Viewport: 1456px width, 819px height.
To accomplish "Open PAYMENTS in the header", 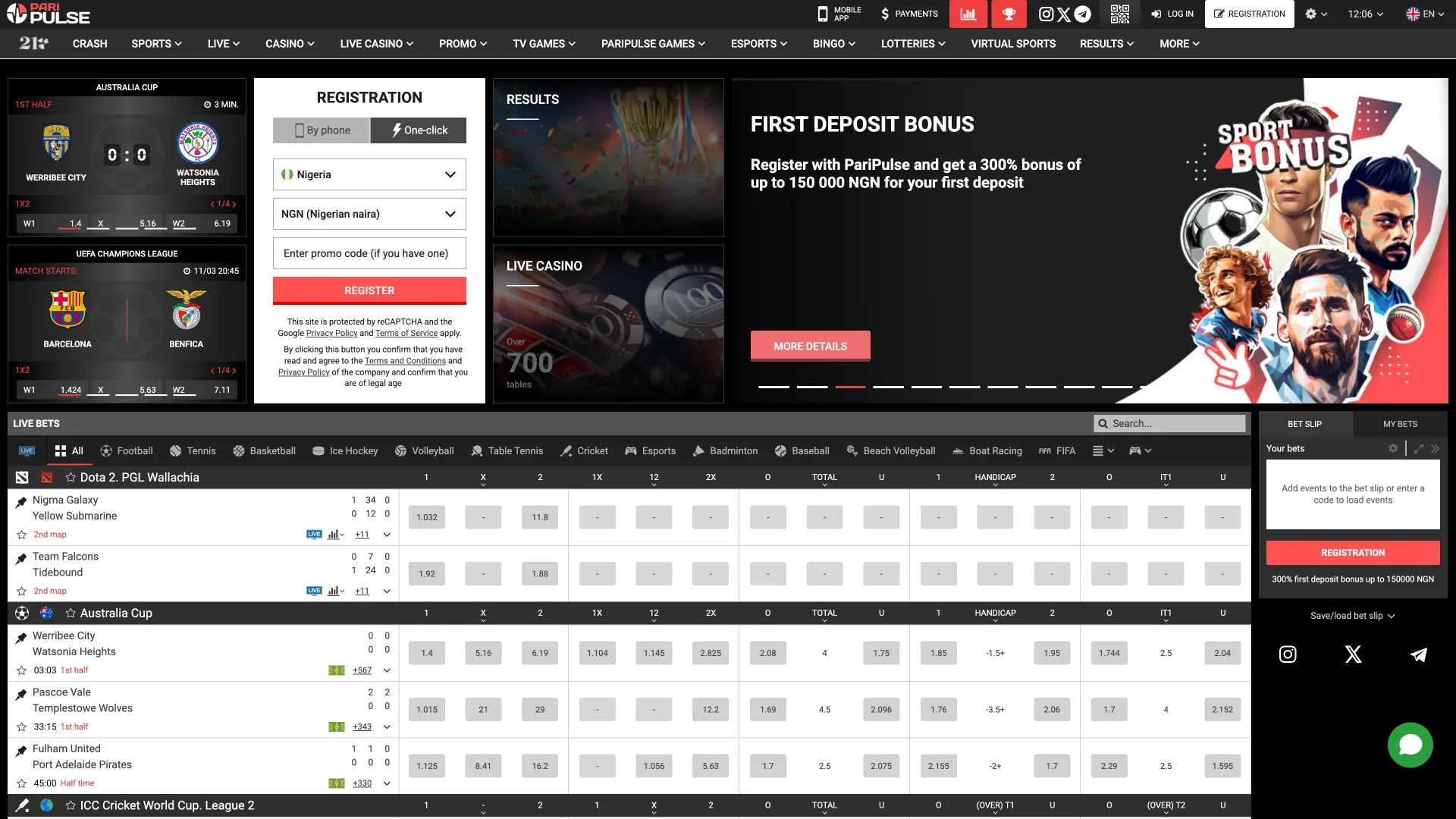I will pyautogui.click(x=909, y=14).
